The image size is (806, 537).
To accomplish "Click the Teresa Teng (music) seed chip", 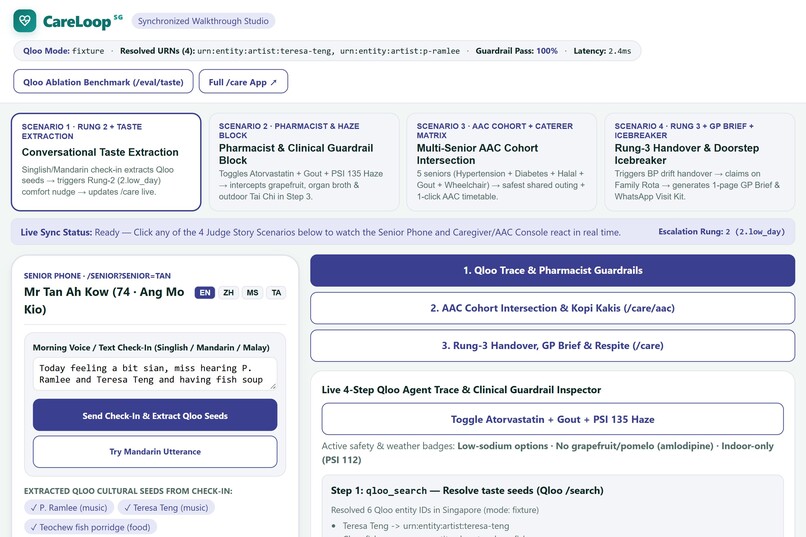I will (166, 508).
